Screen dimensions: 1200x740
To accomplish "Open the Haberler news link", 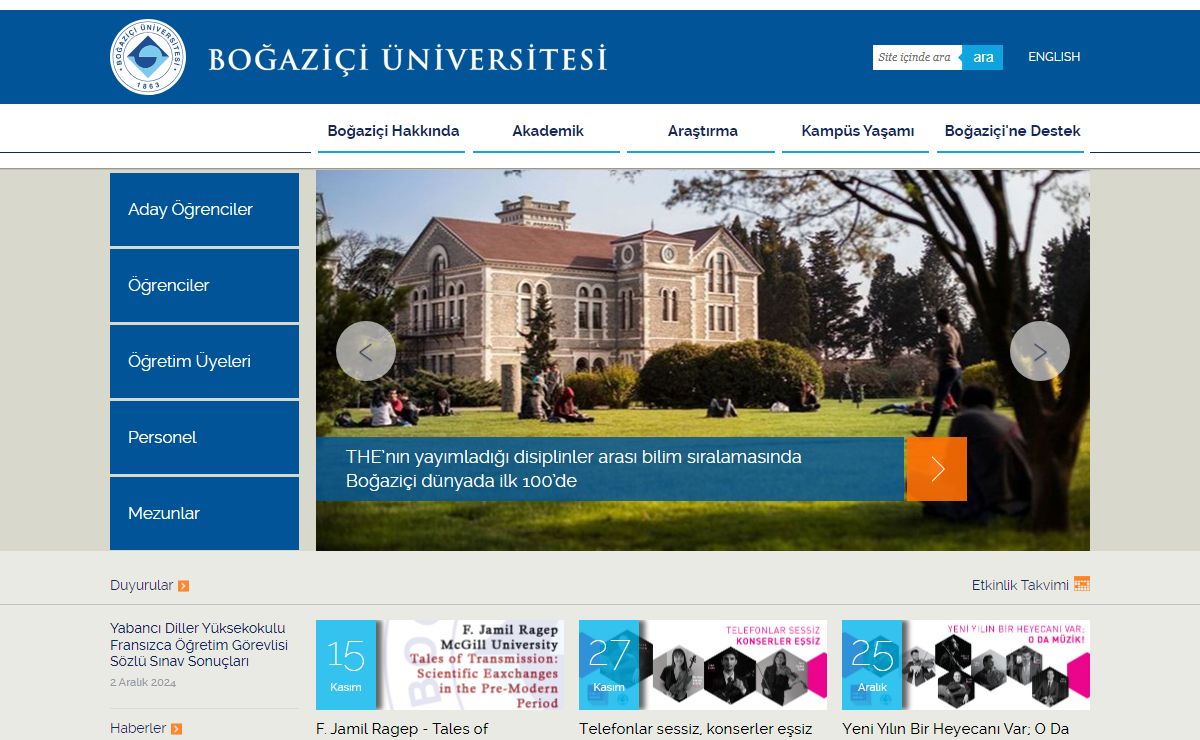I will point(138,728).
